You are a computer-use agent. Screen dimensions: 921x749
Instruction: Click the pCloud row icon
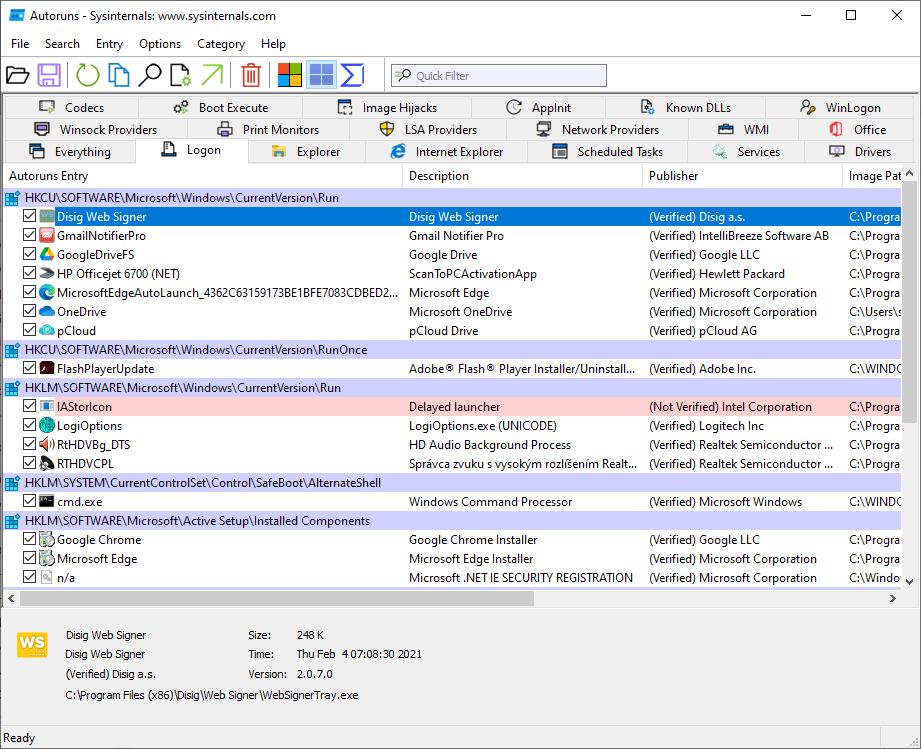(47, 331)
